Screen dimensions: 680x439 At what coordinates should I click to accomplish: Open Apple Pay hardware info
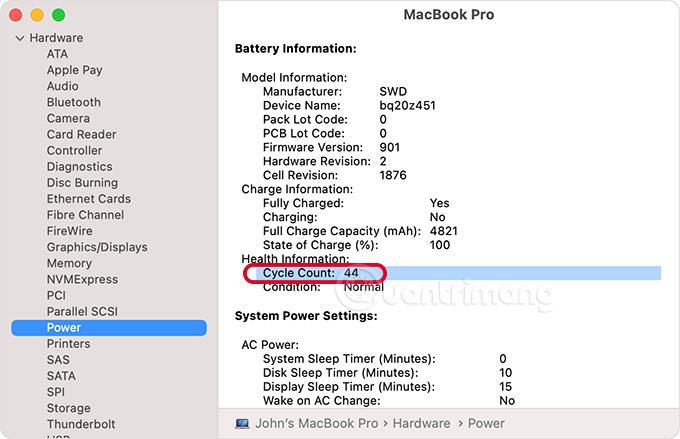(74, 70)
